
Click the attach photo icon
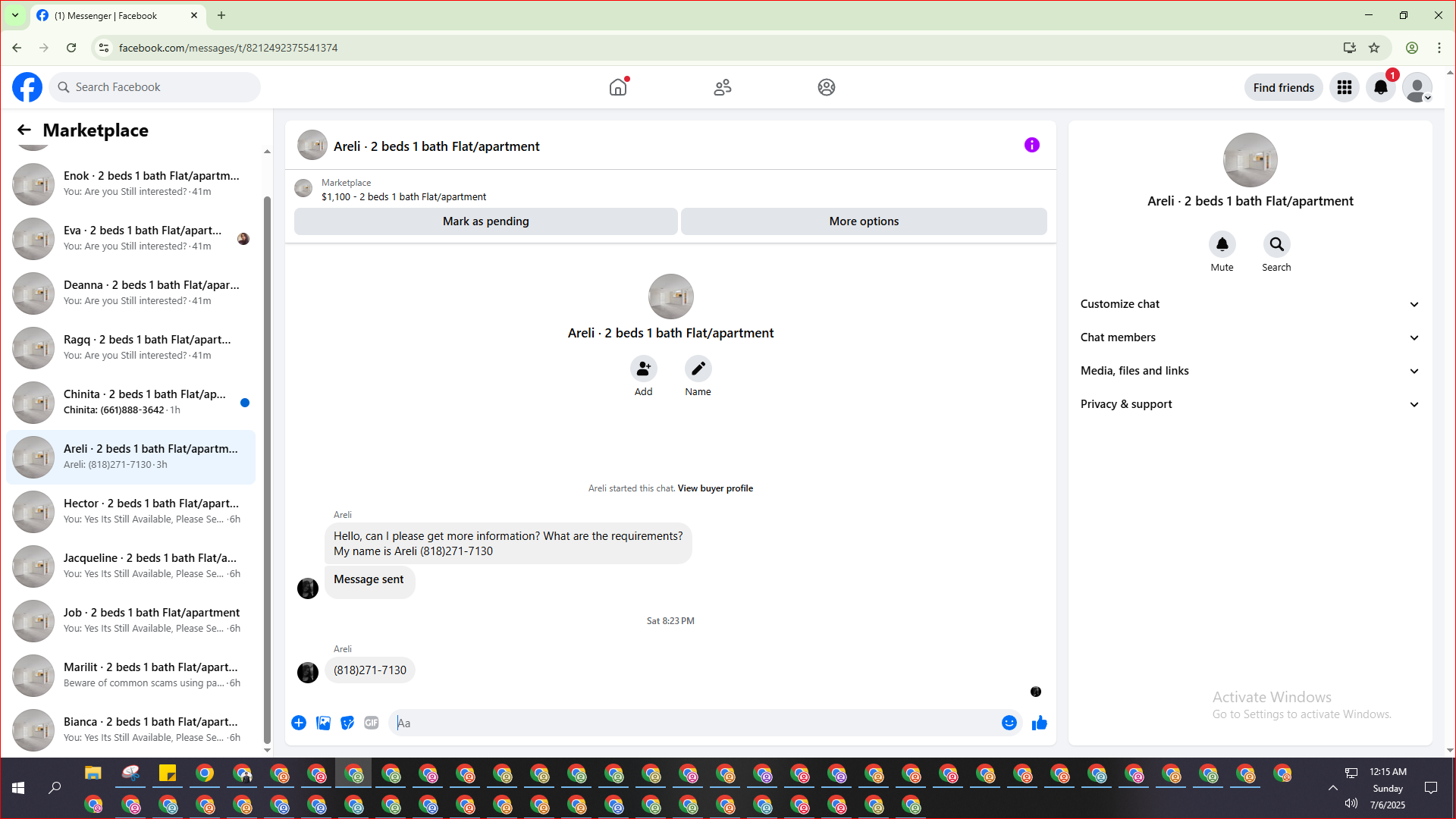(323, 723)
